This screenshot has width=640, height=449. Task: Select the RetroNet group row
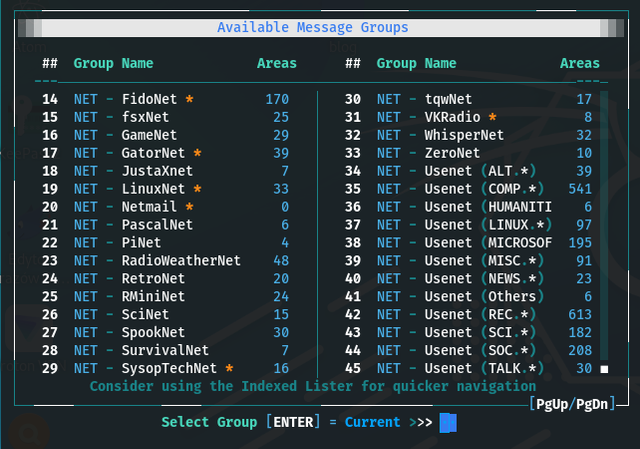[165, 279]
